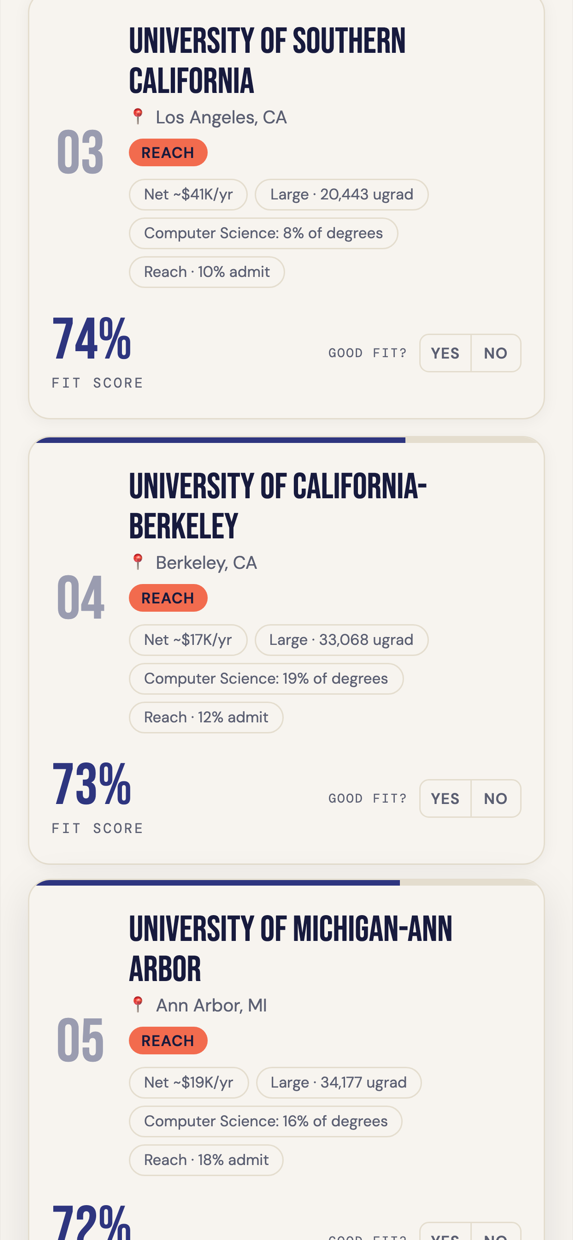Select YES for UC Berkeley fit

click(x=445, y=798)
